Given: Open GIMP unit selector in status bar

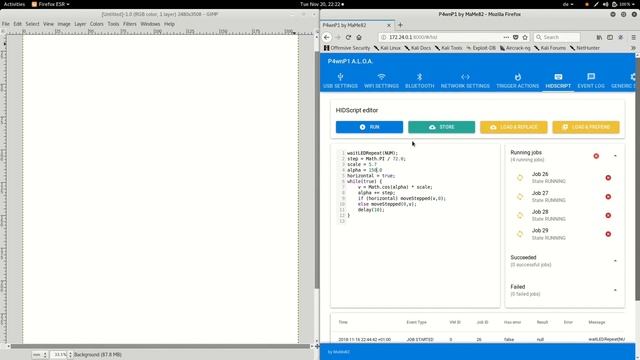Looking at the screenshot, I should pos(40,355).
